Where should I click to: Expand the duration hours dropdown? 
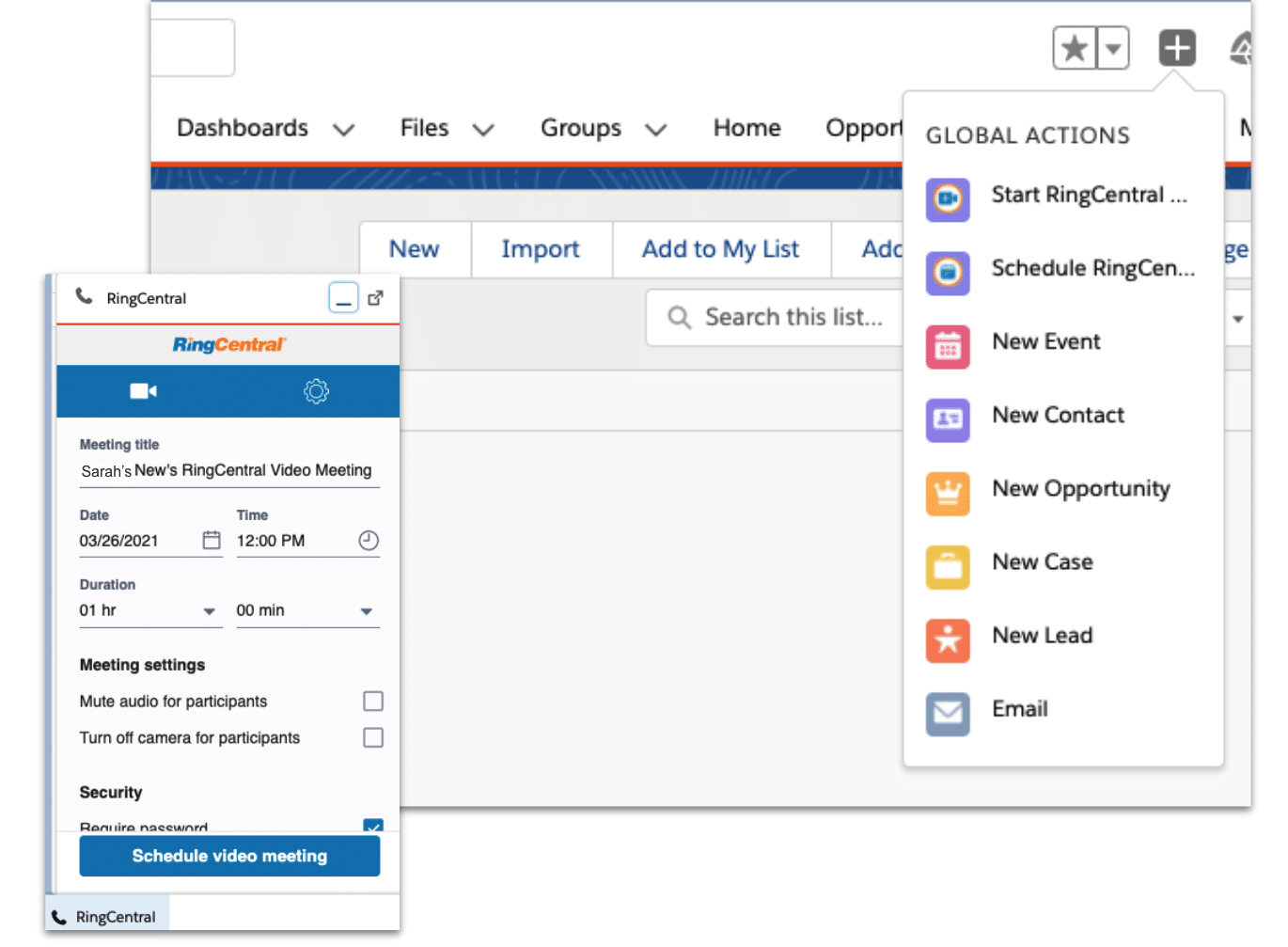pyautogui.click(x=209, y=611)
